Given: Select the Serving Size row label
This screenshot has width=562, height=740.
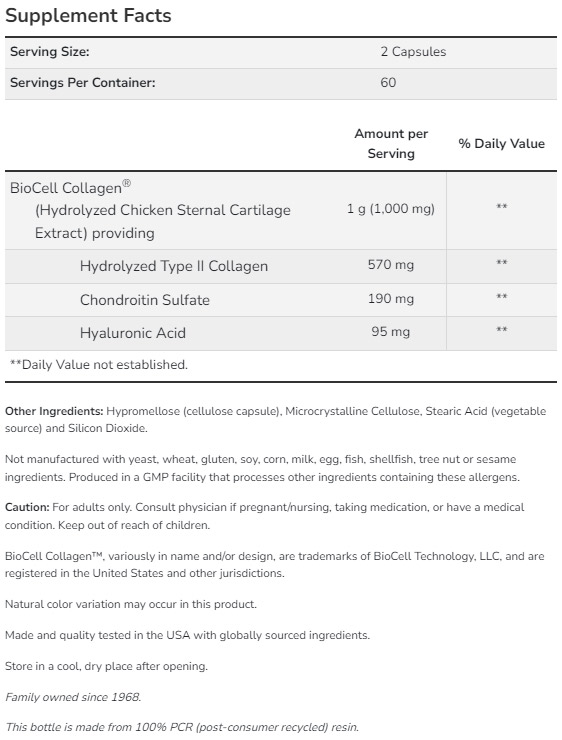Looking at the screenshot, I should click(x=50, y=51).
